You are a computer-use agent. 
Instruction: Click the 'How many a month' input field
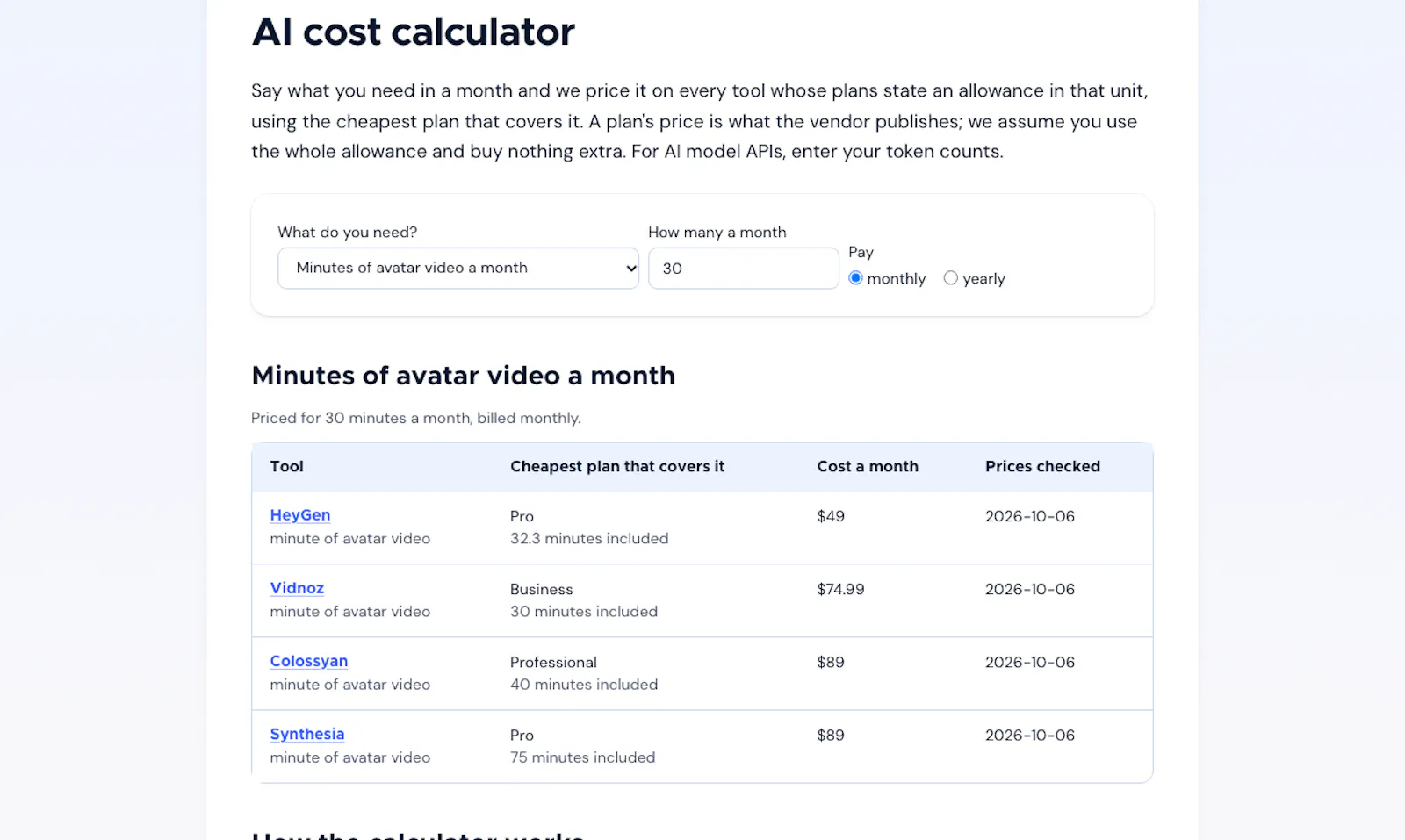(744, 268)
